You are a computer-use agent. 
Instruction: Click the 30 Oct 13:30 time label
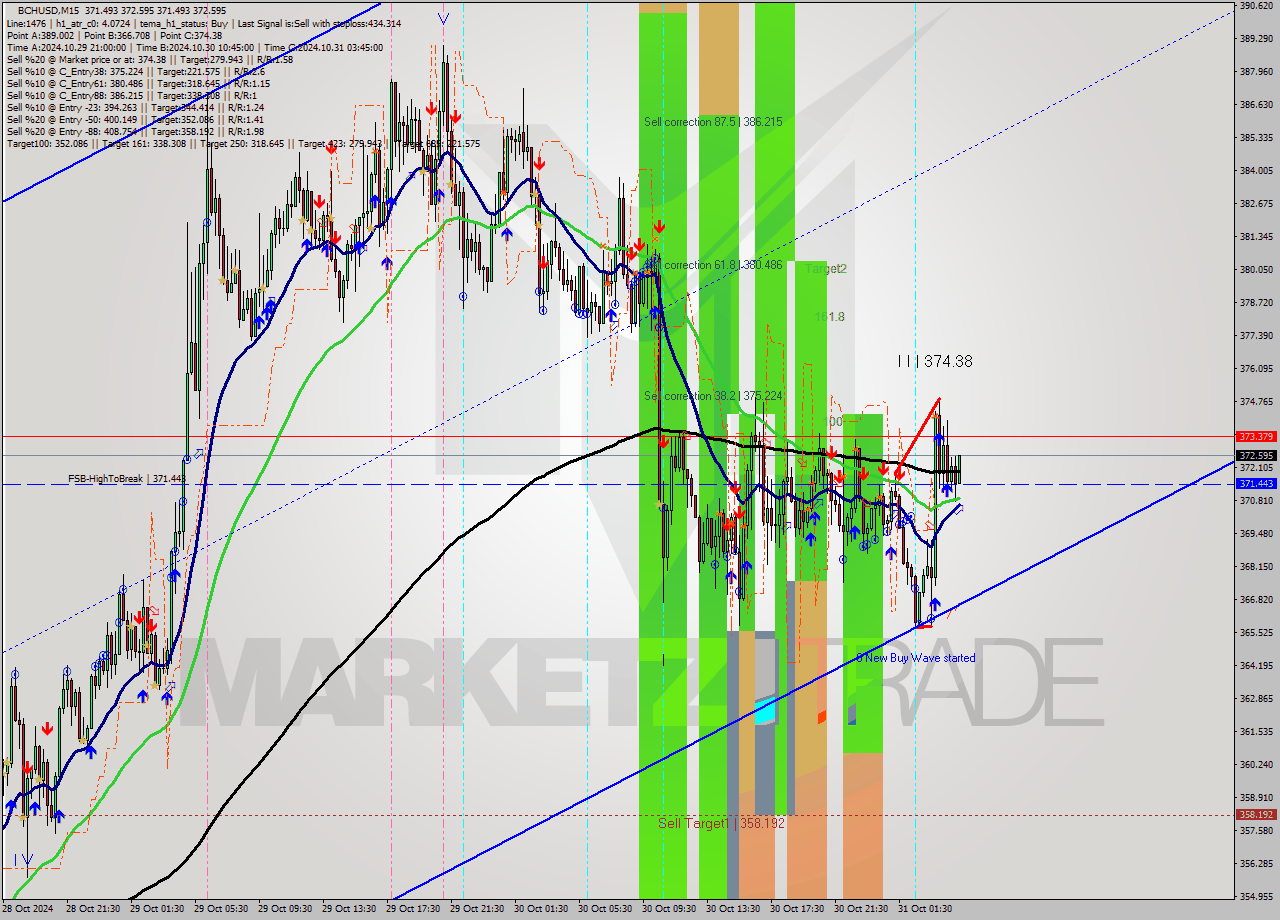point(733,909)
